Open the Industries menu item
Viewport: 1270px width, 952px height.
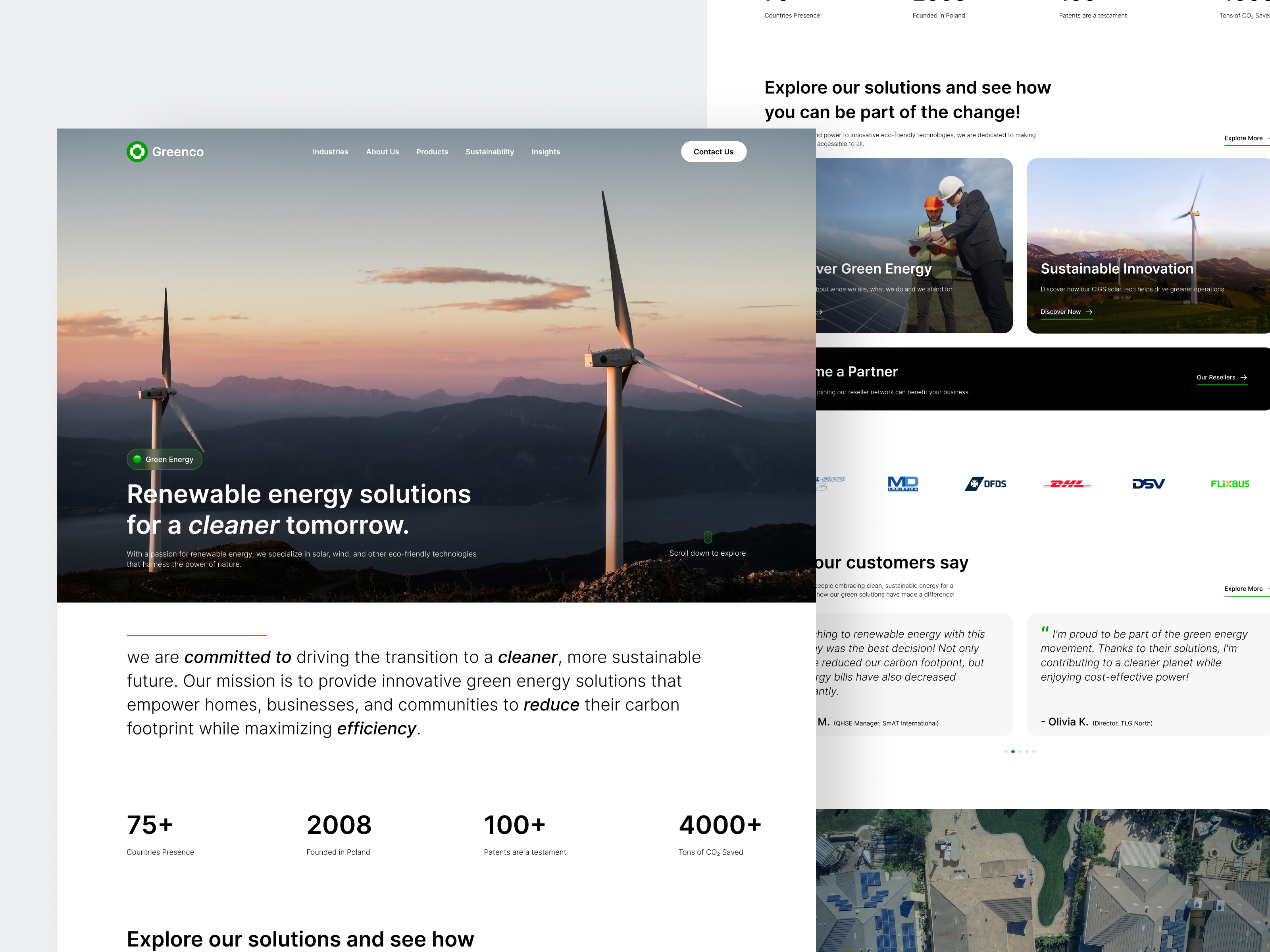(330, 152)
